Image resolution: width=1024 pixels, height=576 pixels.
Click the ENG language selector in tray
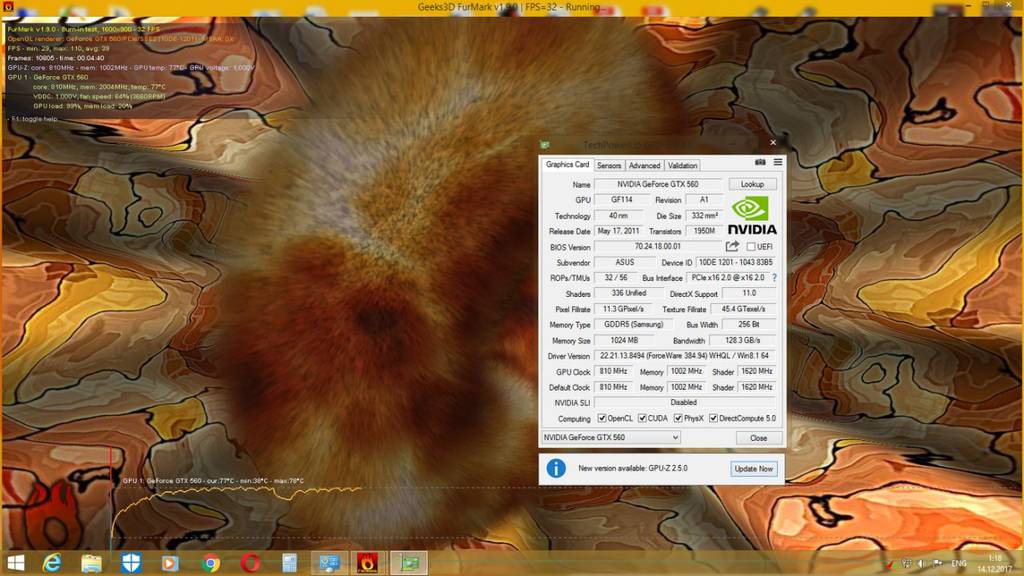click(958, 564)
